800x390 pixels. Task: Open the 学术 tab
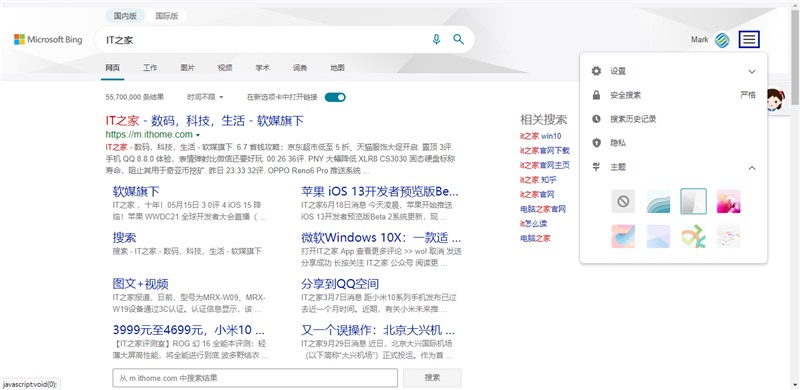(x=262, y=67)
